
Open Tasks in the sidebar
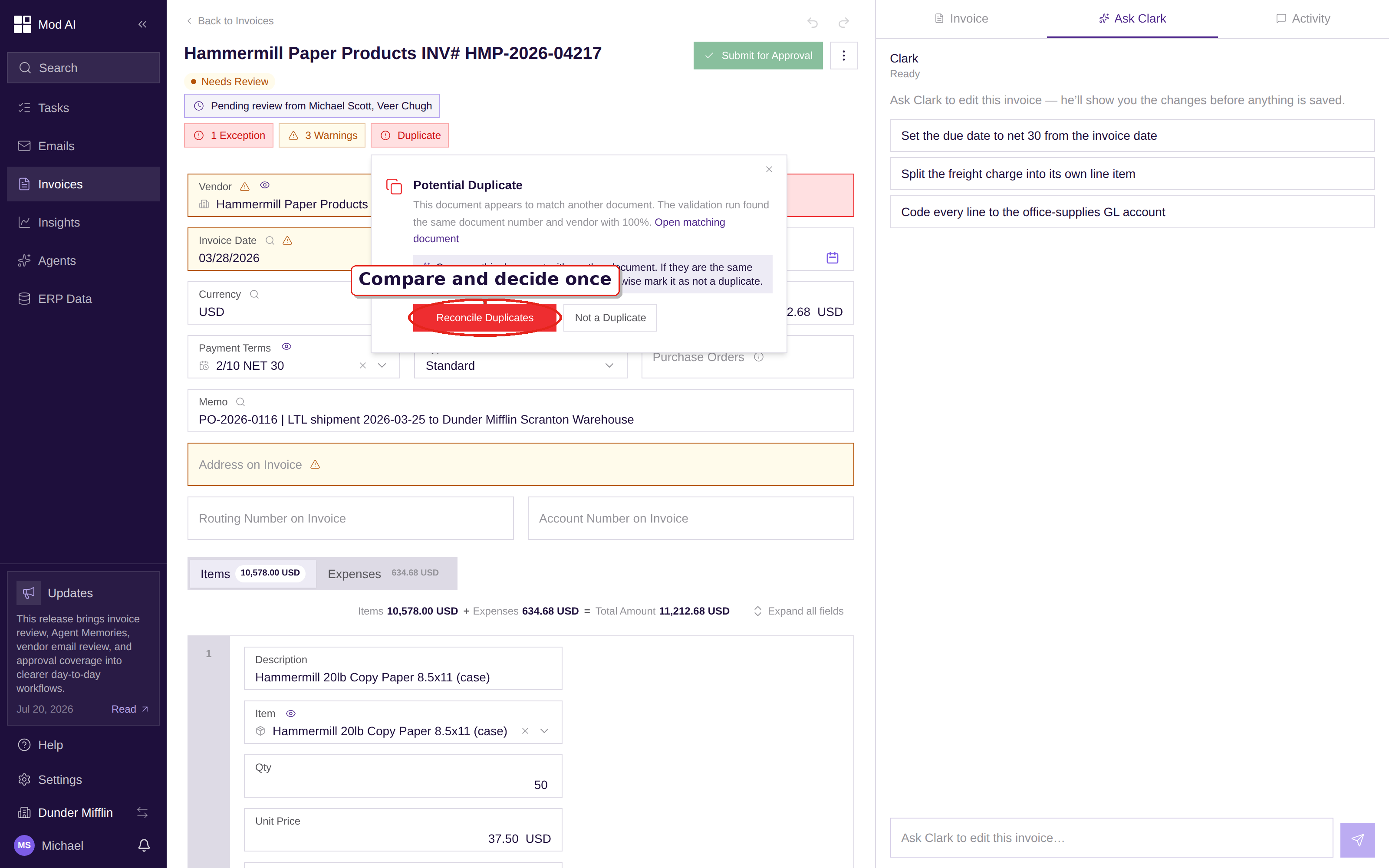[x=83, y=108]
